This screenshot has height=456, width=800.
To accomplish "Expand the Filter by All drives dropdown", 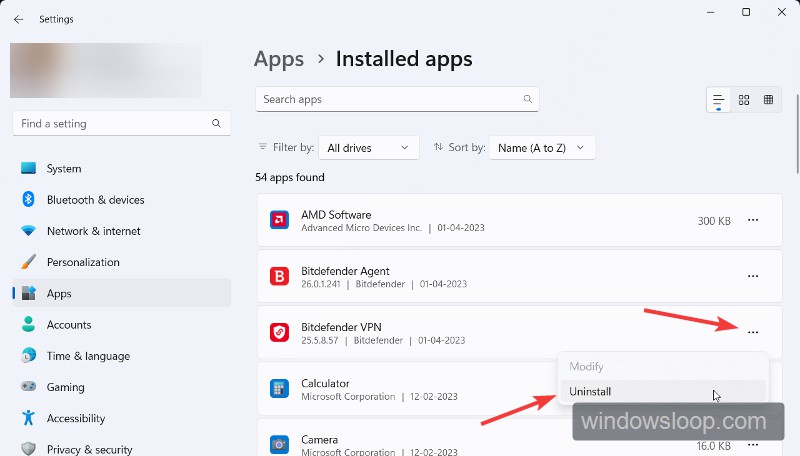I will coord(368,148).
